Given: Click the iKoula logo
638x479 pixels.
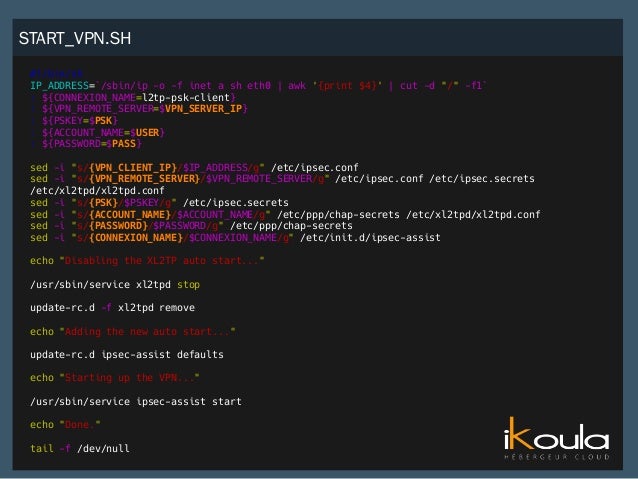Looking at the screenshot, I should pos(557,438).
